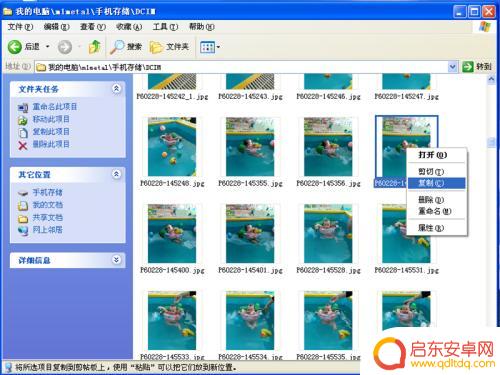Open the Back button history dropdown arrow

point(47,47)
